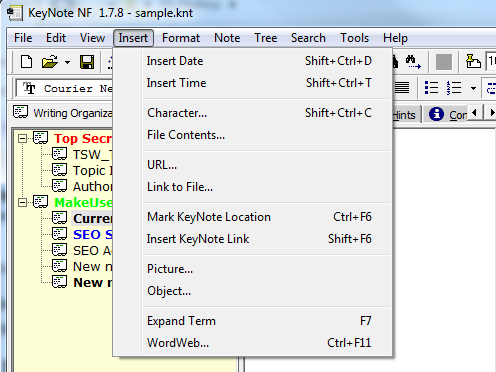Viewport: 496px width, 372px height.
Task: Choose File Contents... menu entry
Action: pos(253,135)
